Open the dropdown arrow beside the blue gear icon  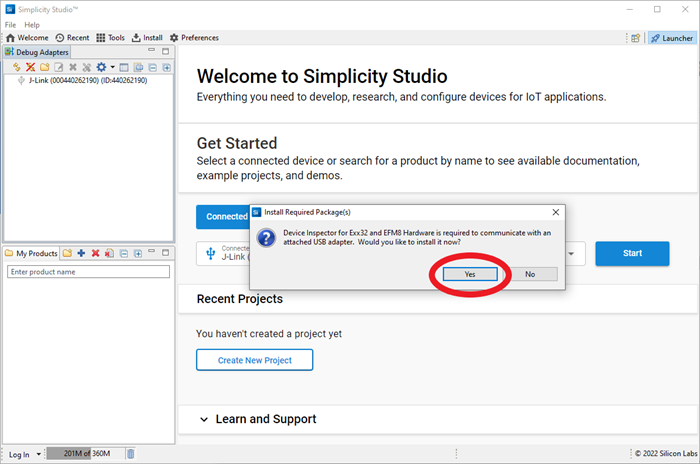[112, 67]
